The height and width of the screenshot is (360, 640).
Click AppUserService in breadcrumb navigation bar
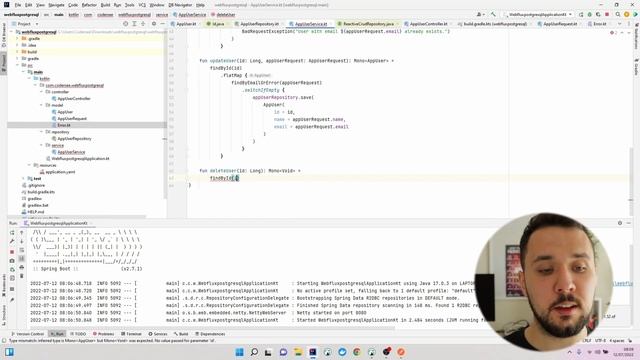coord(189,15)
